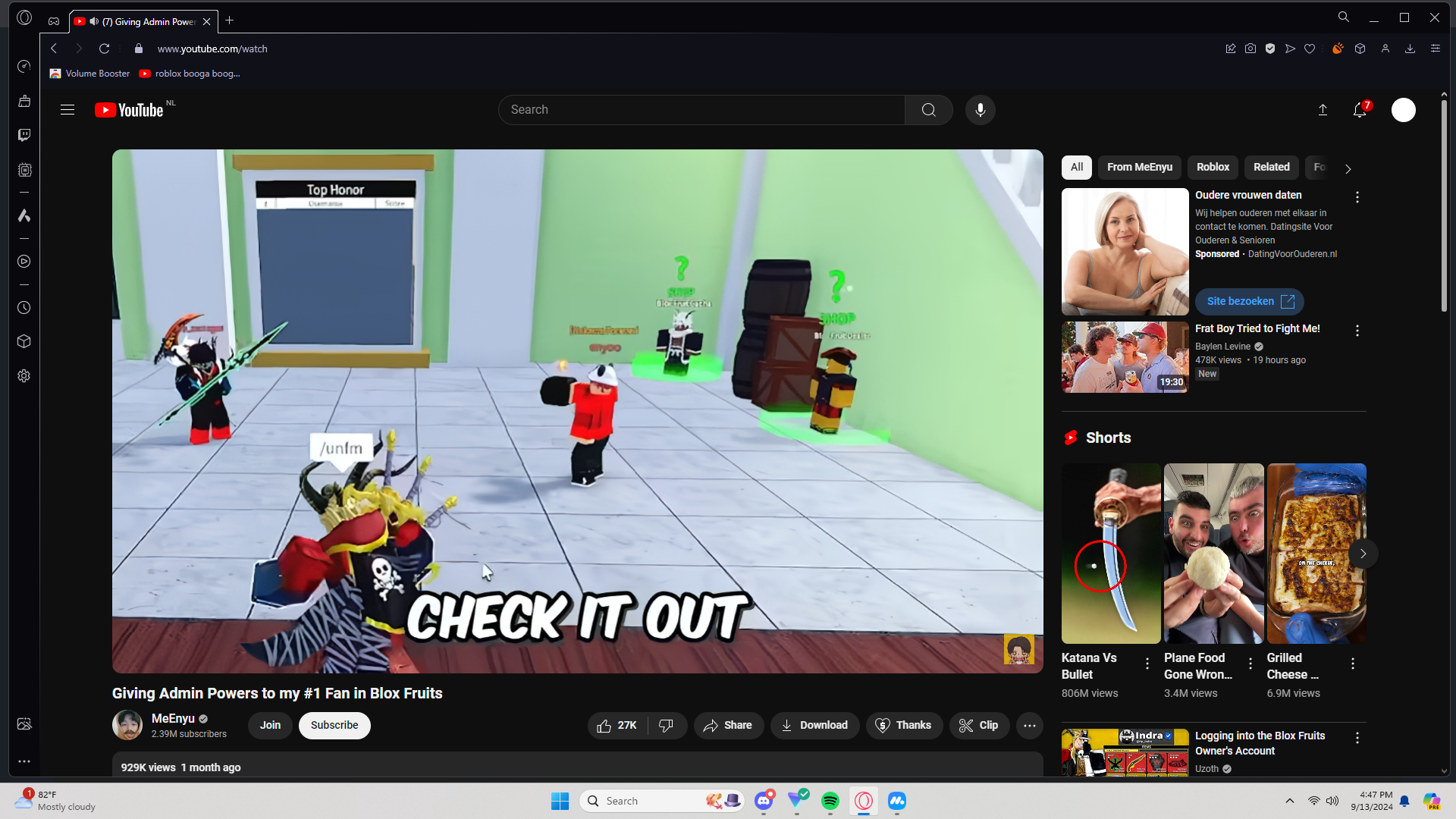
Task: Open options for Frat Boy video
Action: (1357, 331)
